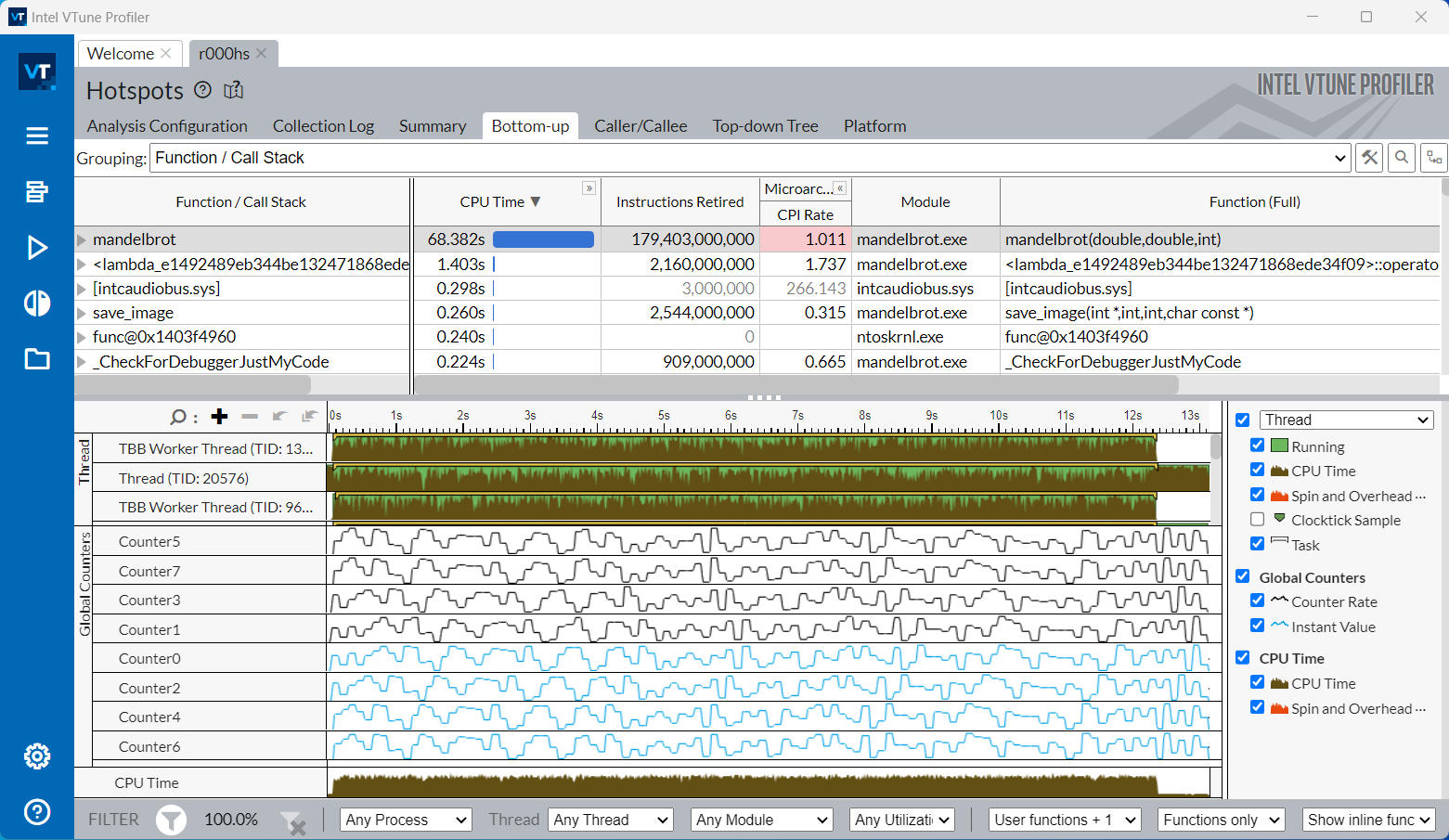
Task: Click the folder icon in the sidebar
Action: tap(37, 359)
